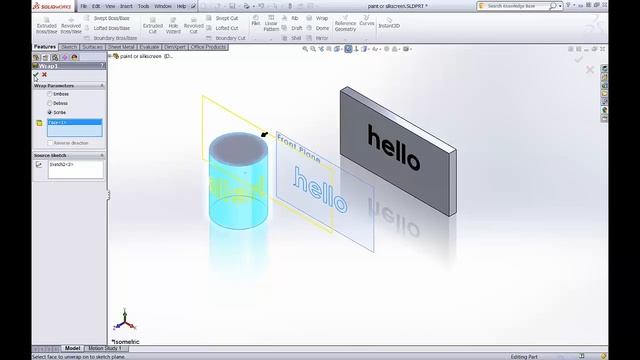
Task: Open the ConfigurationManager tab
Action: (55, 58)
